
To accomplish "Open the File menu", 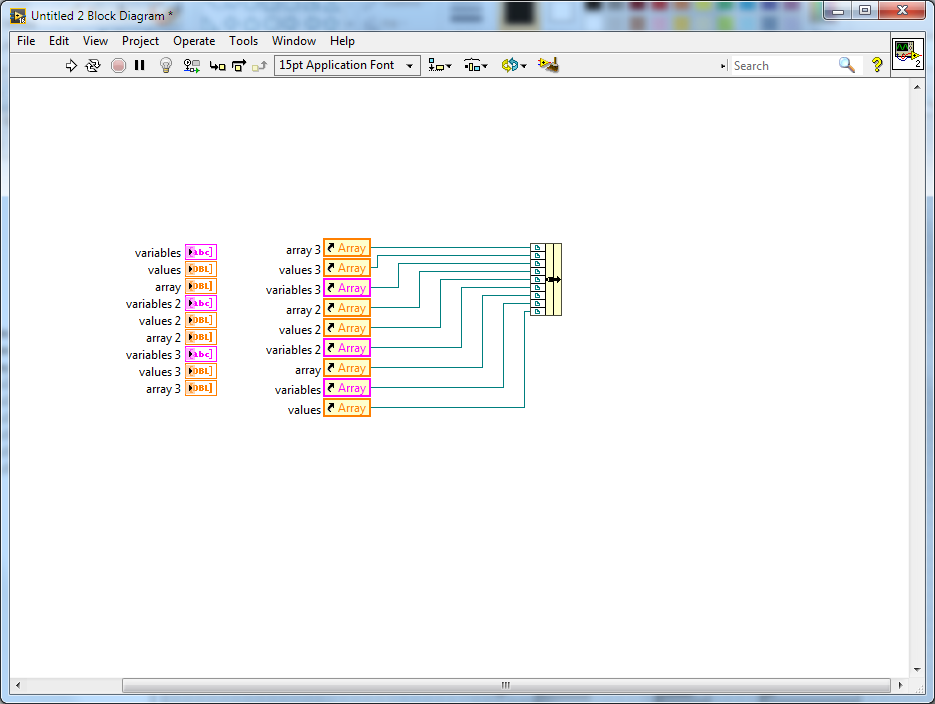I will point(26,41).
